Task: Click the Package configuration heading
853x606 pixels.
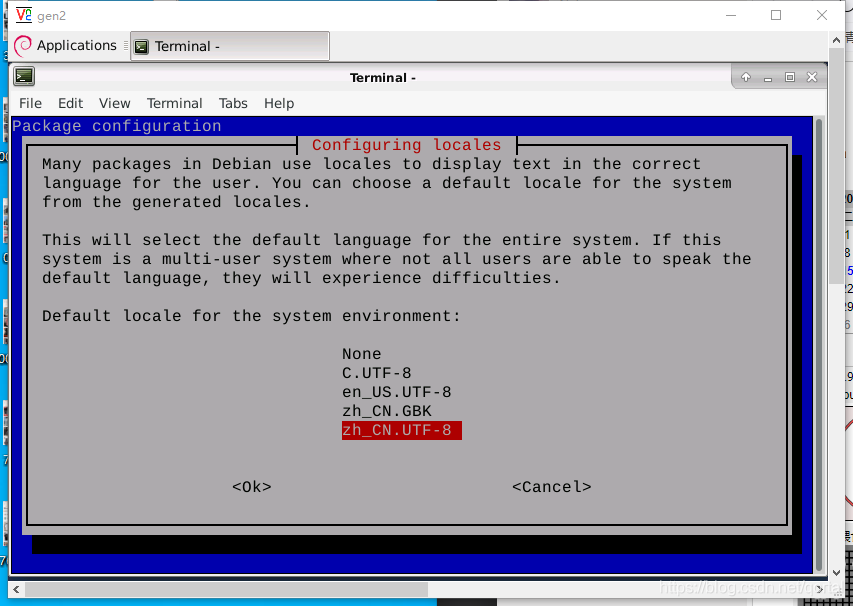Action: [116, 126]
